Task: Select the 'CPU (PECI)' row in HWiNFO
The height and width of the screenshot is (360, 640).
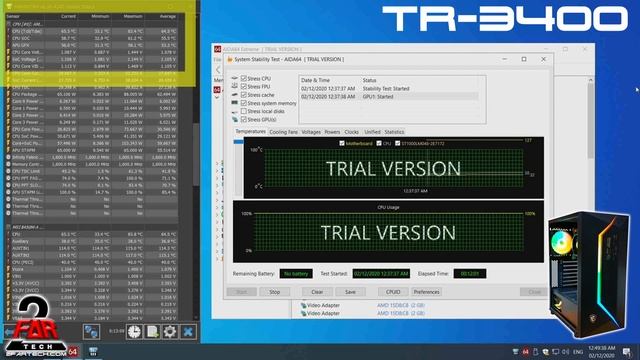Action: click(92, 262)
